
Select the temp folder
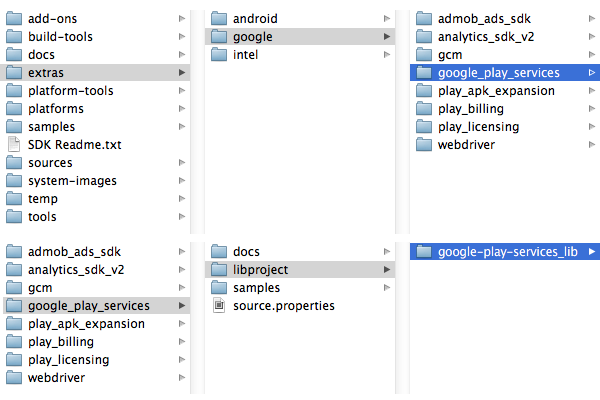[95, 198]
